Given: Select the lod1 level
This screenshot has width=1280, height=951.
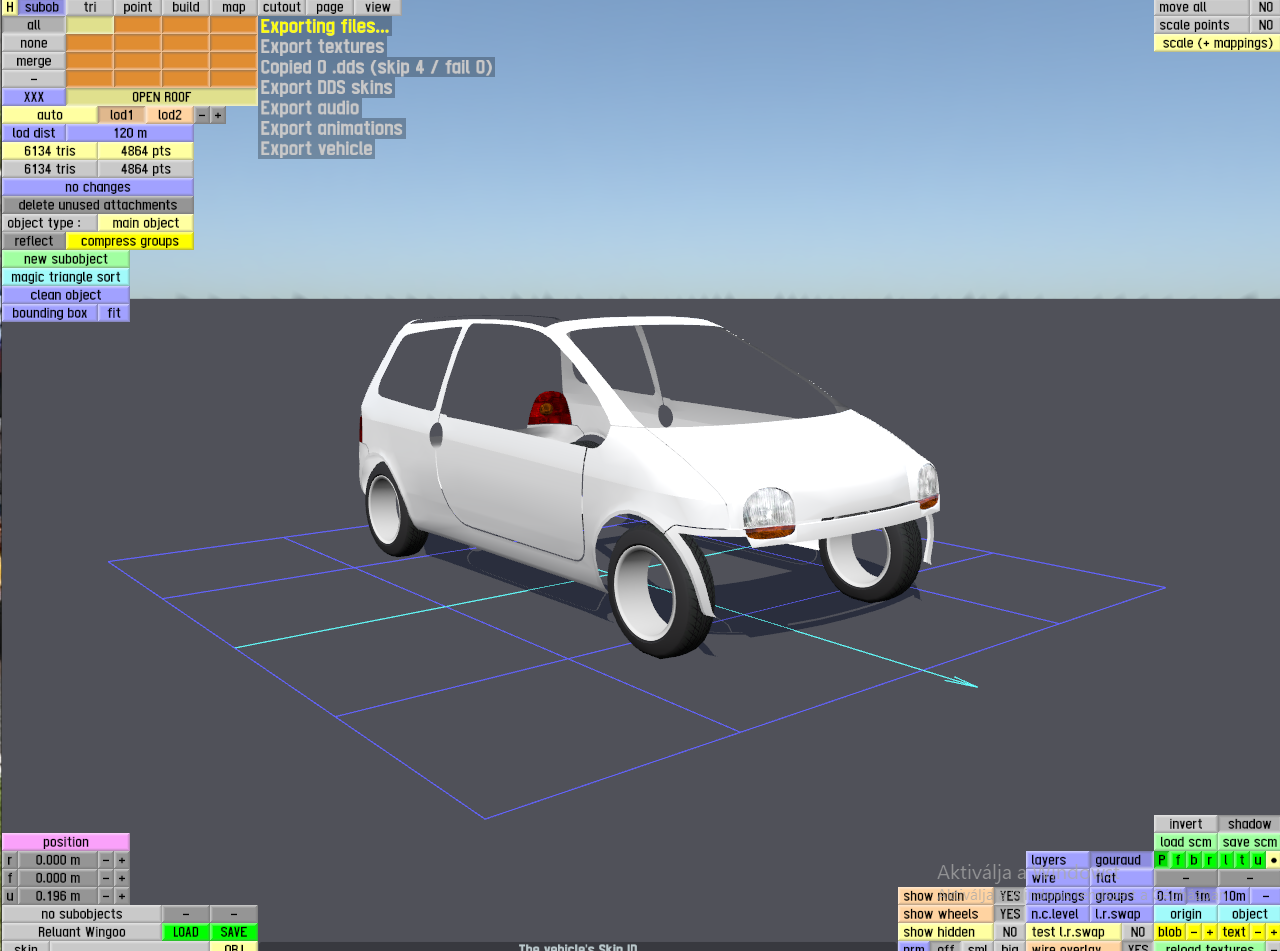Looking at the screenshot, I should pos(122,115).
